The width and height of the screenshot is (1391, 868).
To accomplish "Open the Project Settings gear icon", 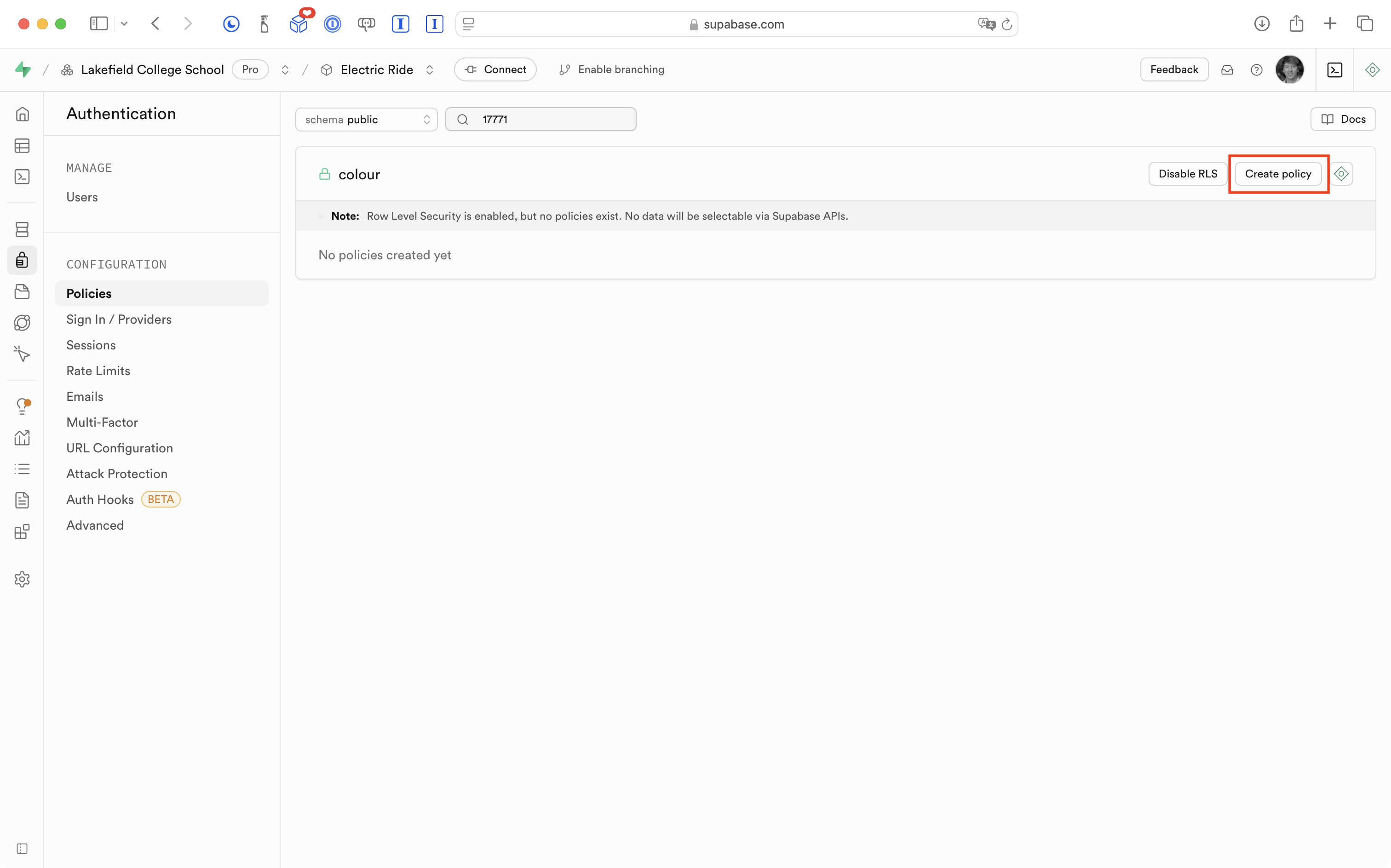I will click(22, 579).
